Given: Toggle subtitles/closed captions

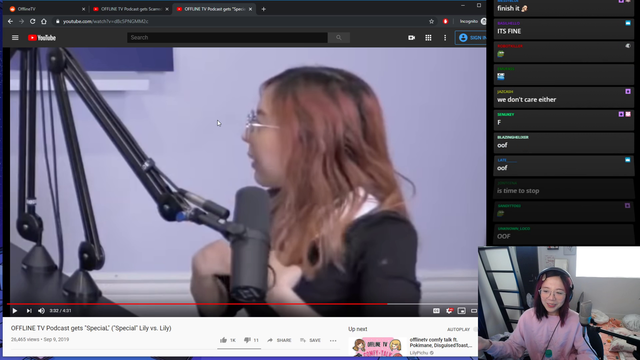Looking at the screenshot, I should tap(436, 311).
